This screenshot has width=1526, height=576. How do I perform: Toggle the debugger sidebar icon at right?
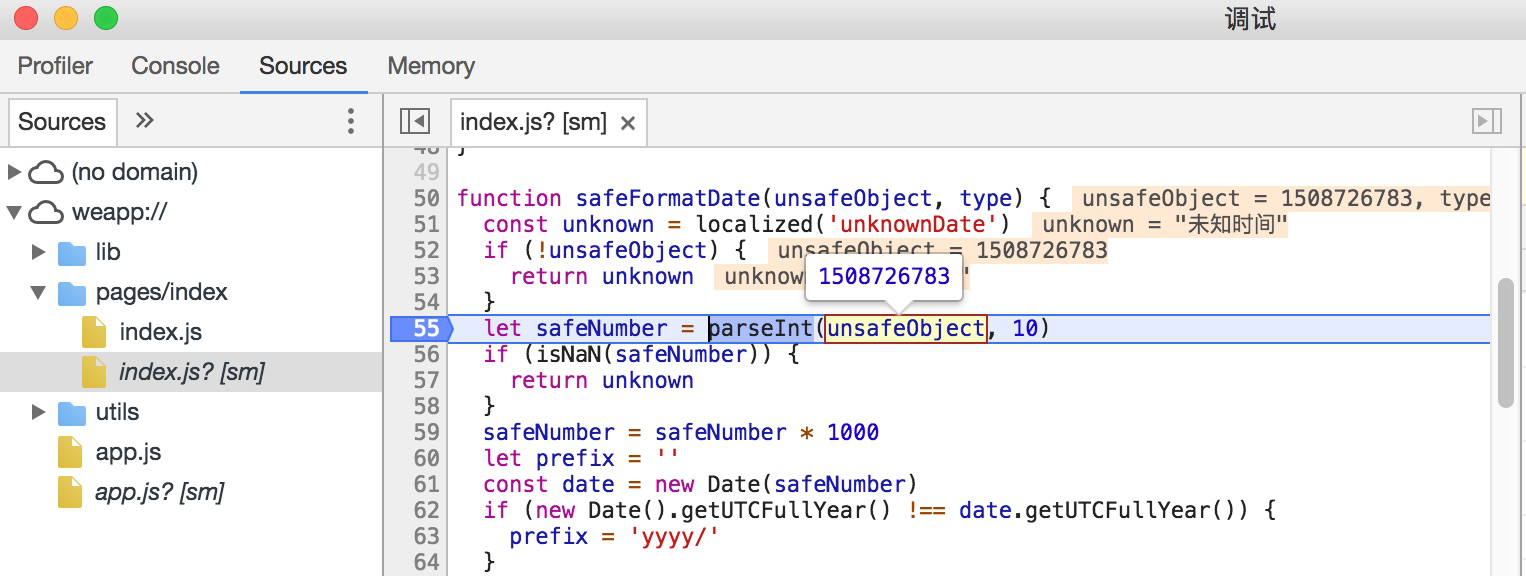coord(1487,121)
